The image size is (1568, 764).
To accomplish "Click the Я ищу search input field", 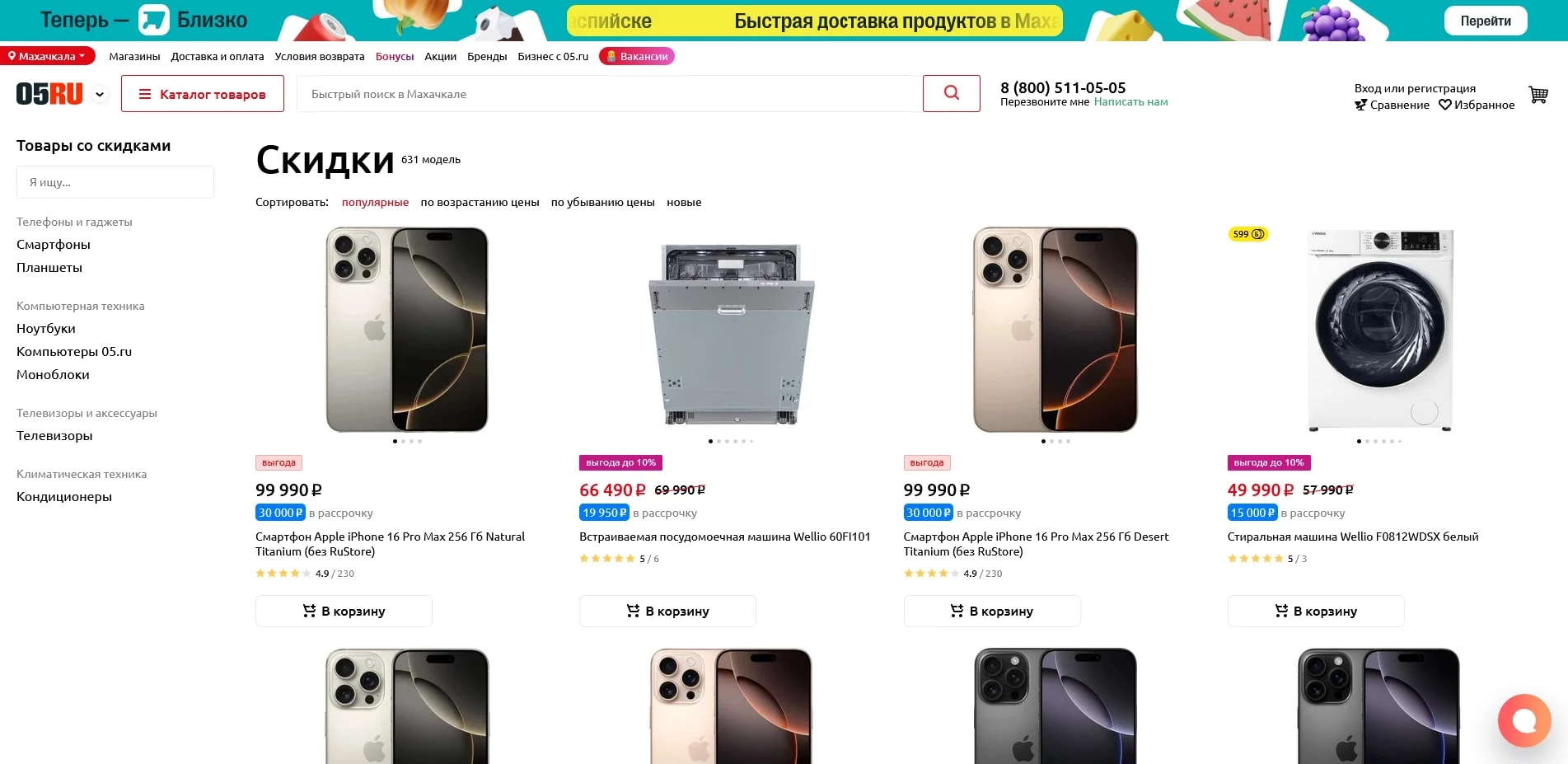I will 115,181.
